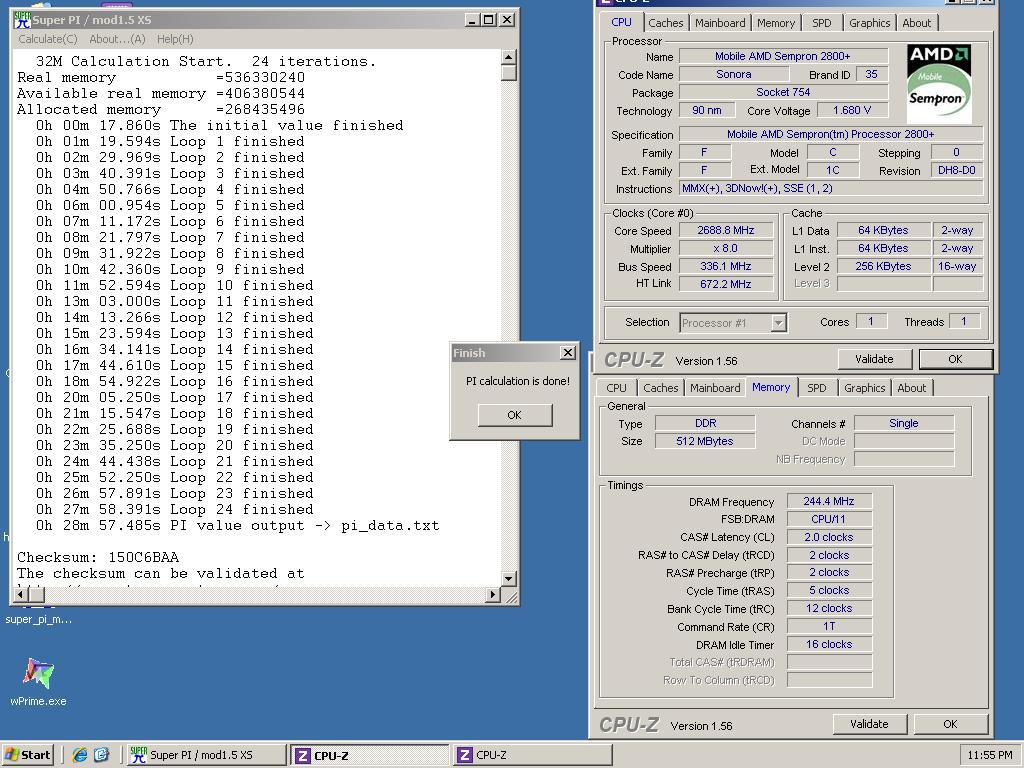Activate the first CPU-Z taskbar button
1024x768 pixels.
[x=370, y=755]
